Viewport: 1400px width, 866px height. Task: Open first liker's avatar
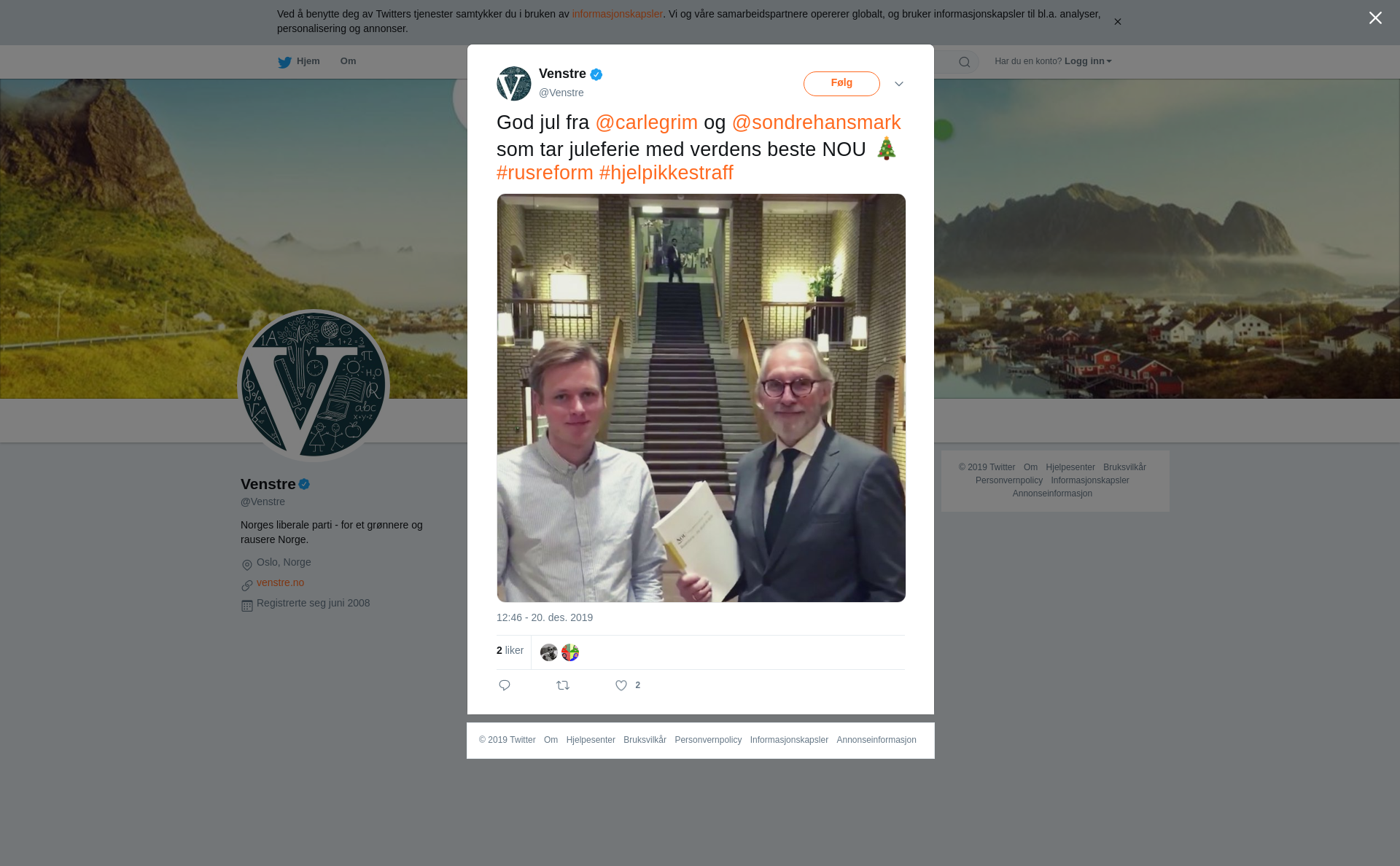coord(549,652)
